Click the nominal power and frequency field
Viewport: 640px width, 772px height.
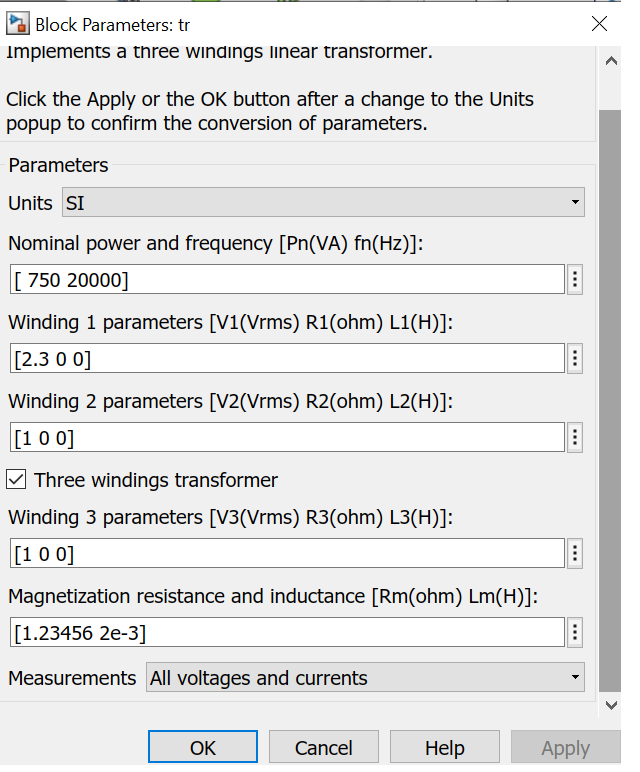click(x=287, y=279)
